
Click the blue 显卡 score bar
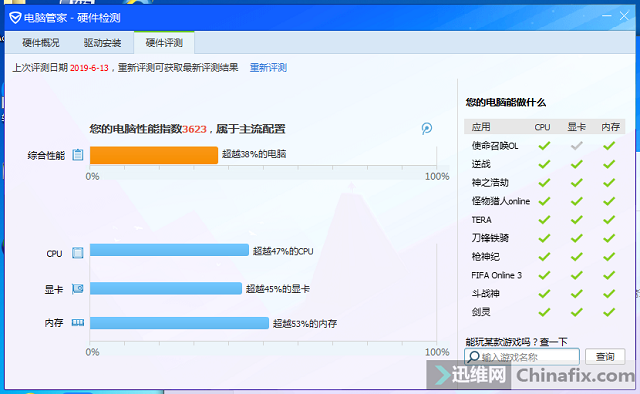pos(166,288)
